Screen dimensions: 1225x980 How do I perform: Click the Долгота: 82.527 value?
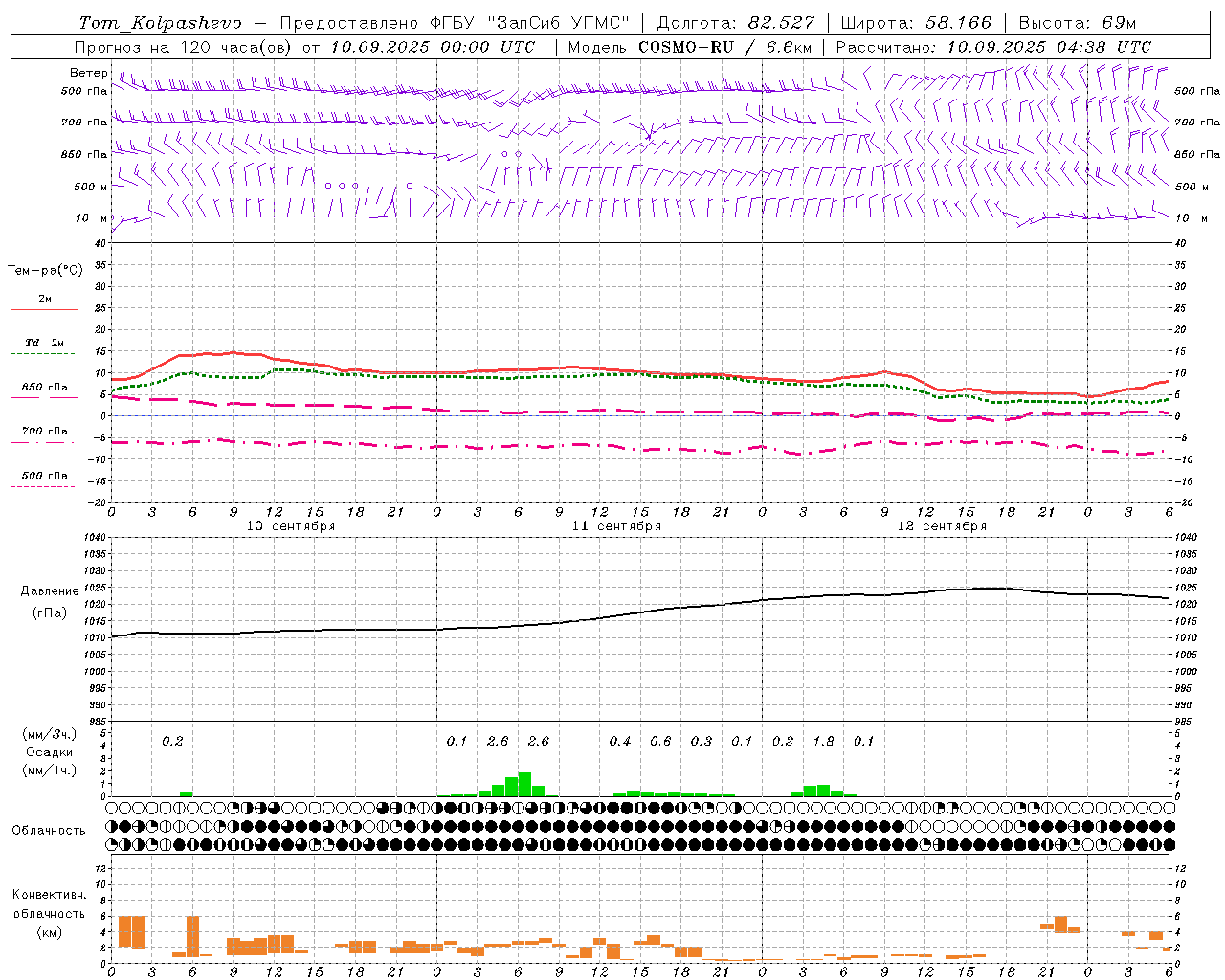click(736, 23)
